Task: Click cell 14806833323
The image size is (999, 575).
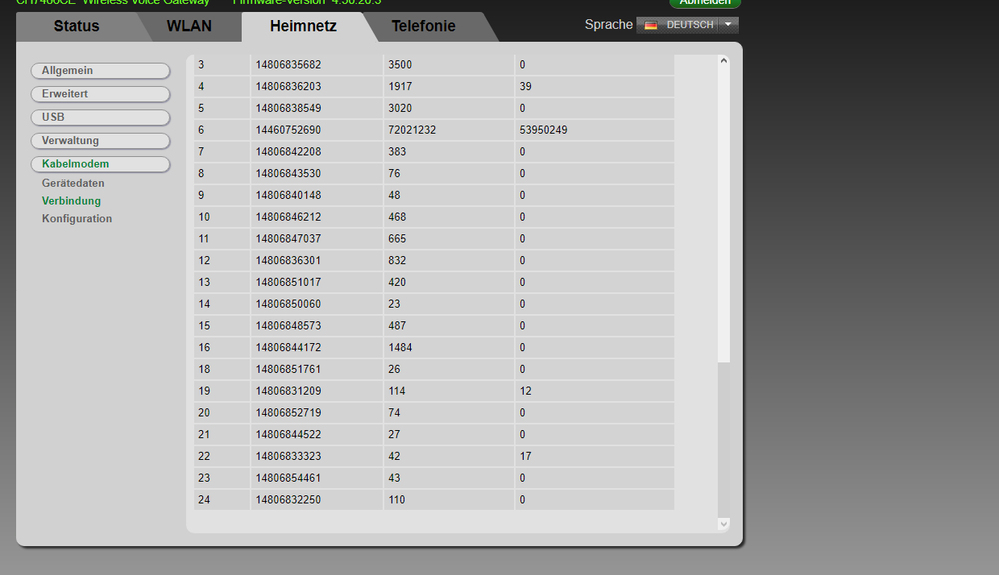Action: [317, 456]
